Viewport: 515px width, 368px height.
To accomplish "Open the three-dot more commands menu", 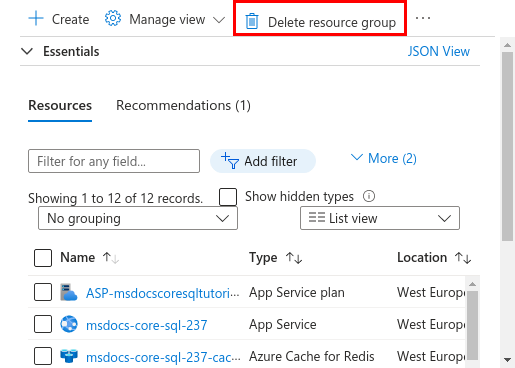I will coord(423,18).
